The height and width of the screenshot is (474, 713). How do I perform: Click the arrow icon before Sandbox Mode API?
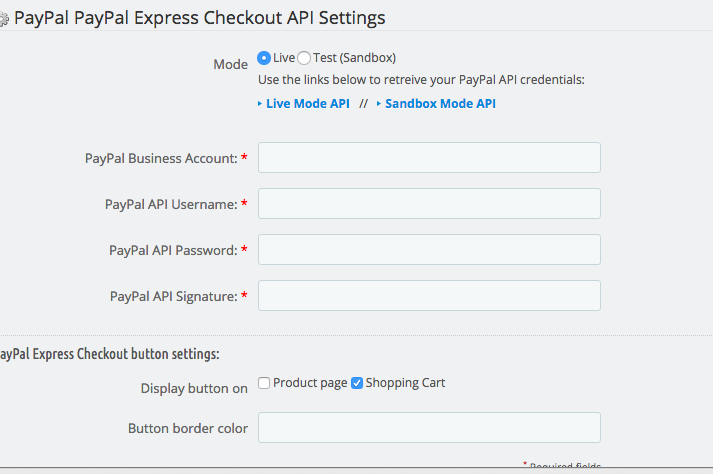pyautogui.click(x=379, y=104)
